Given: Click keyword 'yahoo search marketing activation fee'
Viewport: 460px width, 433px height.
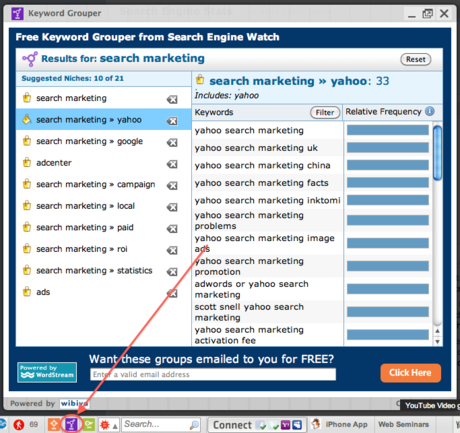Looking at the screenshot, I should click(x=249, y=335).
